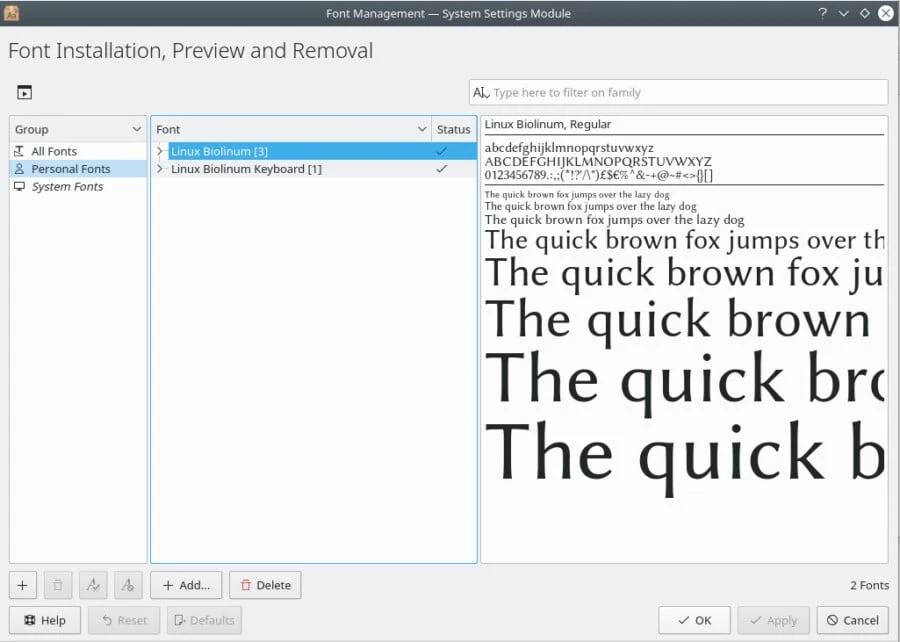Screen dimensions: 900x642
Task: Expand the Linux Biolinum Keyboard [1] family
Action: (160, 169)
